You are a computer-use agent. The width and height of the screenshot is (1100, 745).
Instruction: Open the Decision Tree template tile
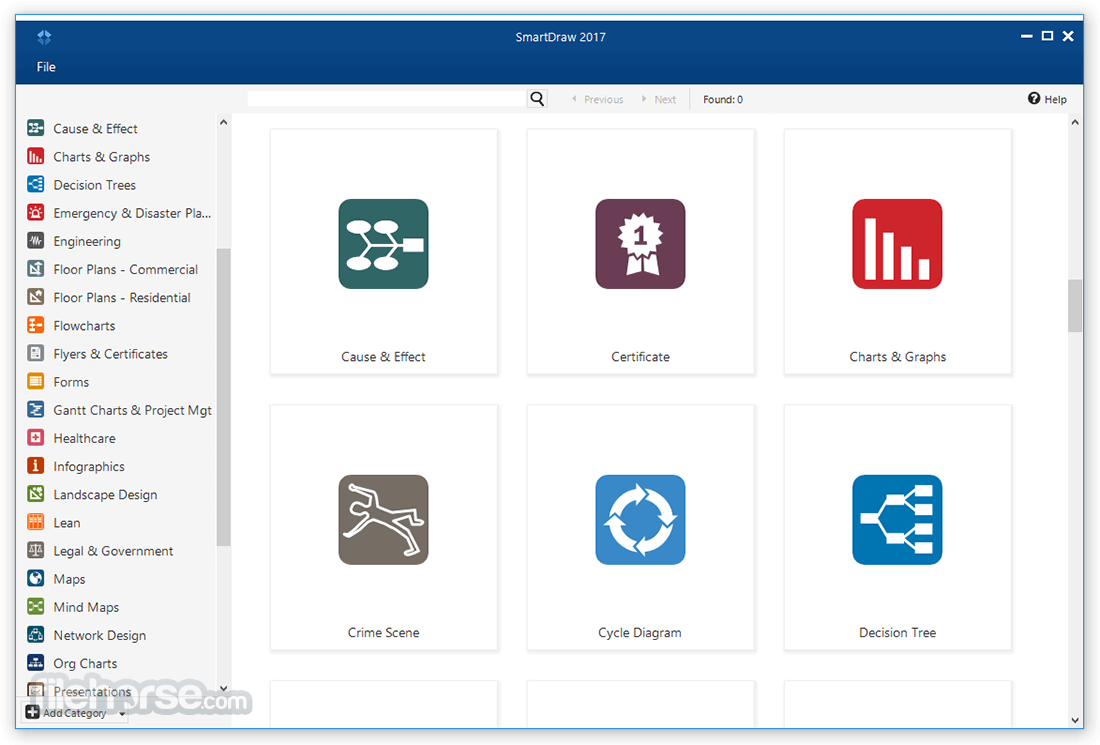point(897,527)
